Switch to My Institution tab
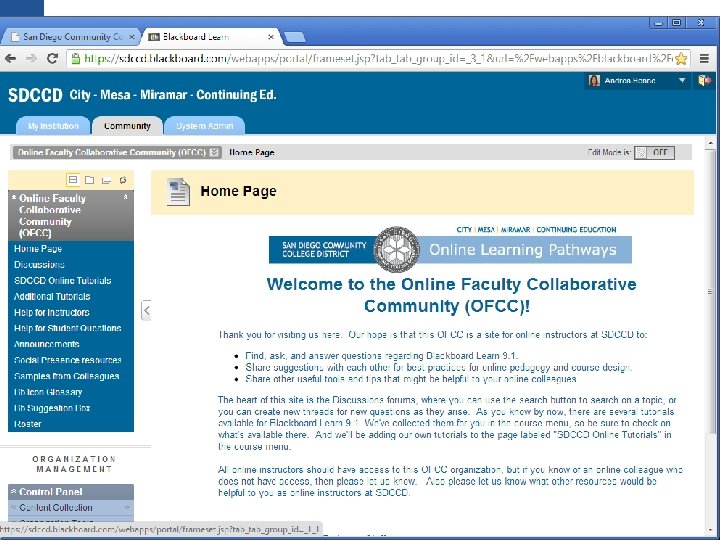This screenshot has height=540, width=720. 53,126
